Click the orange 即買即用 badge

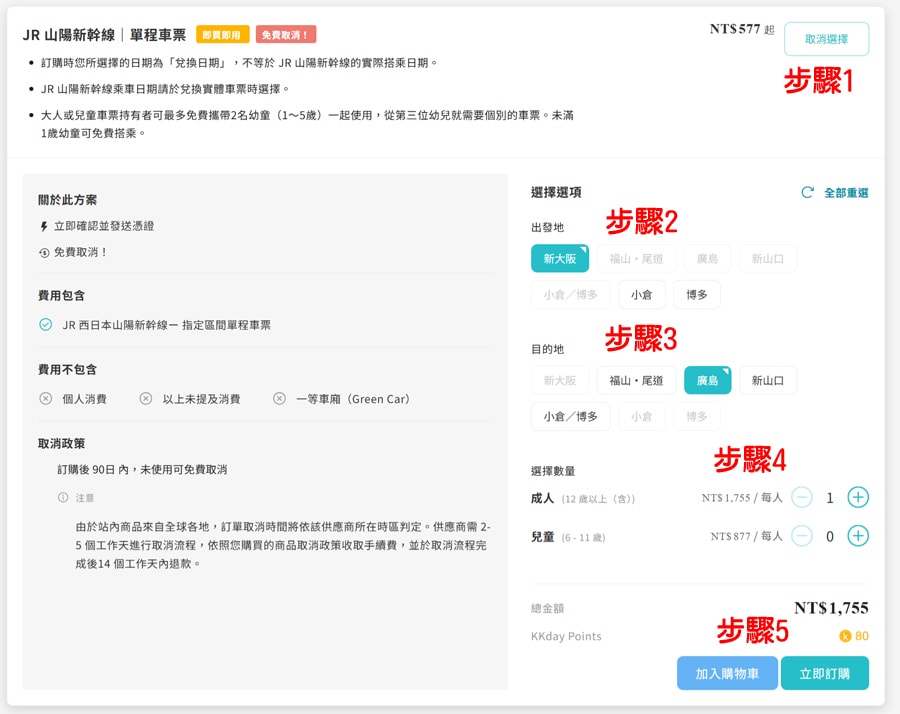(222, 34)
